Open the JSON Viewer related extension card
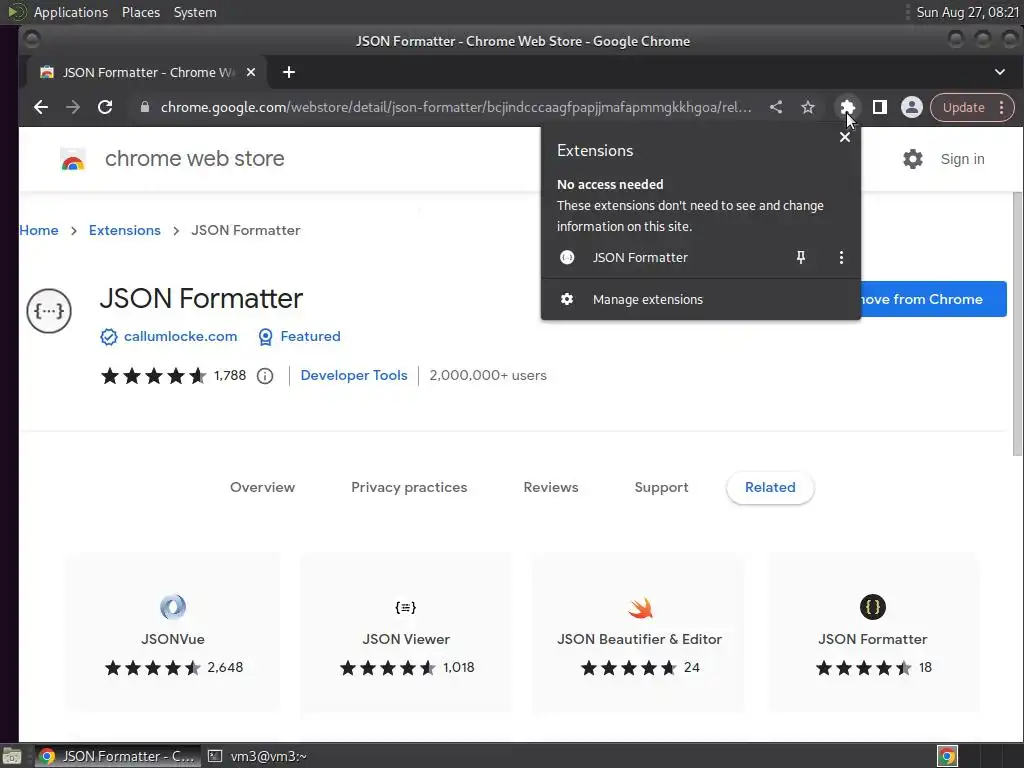Viewport: 1024px width, 768px height. click(406, 632)
